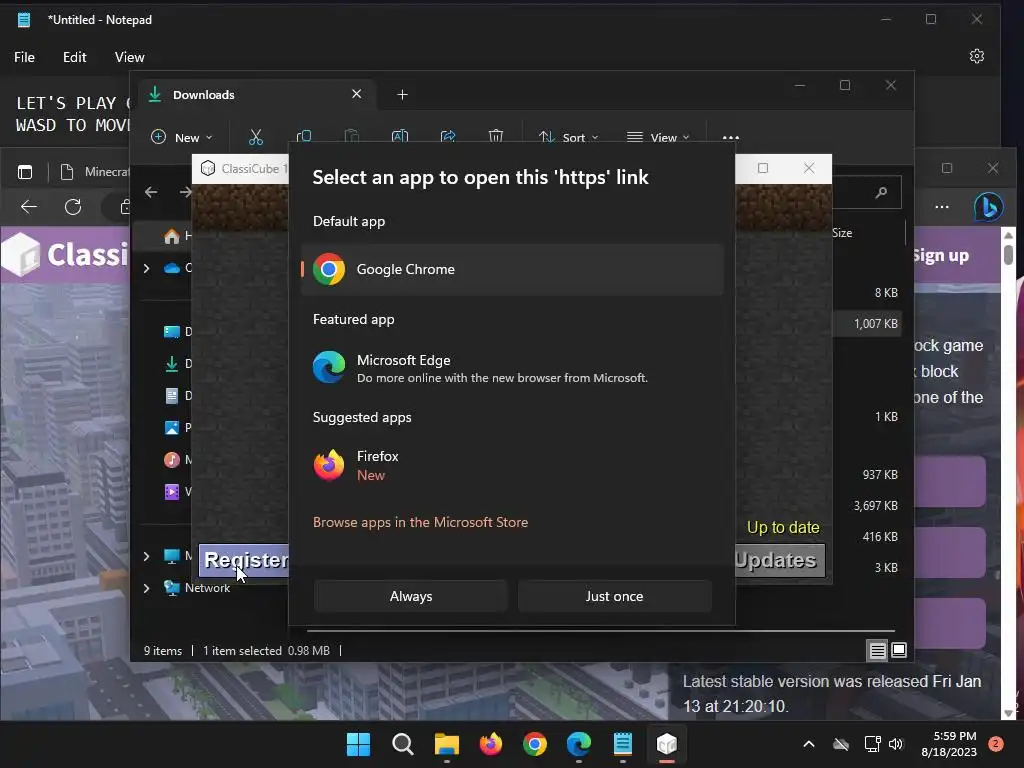Image resolution: width=1024 pixels, height=768 pixels.
Task: Open Videos folder in navigation pane
Action: pyautogui.click(x=177, y=492)
